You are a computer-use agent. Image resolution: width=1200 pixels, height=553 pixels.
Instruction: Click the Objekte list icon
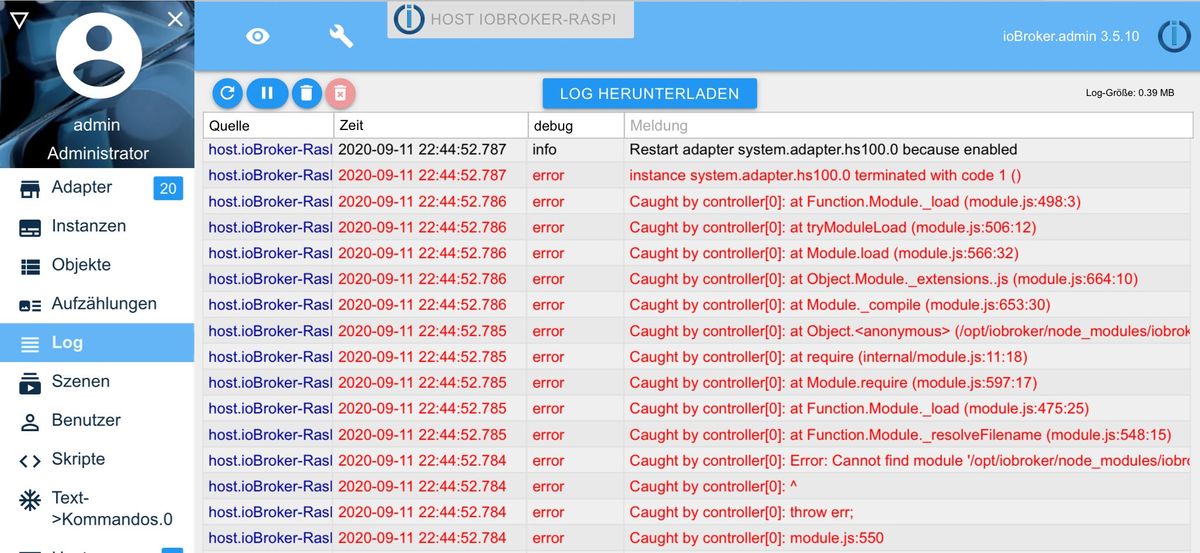click(x=31, y=266)
